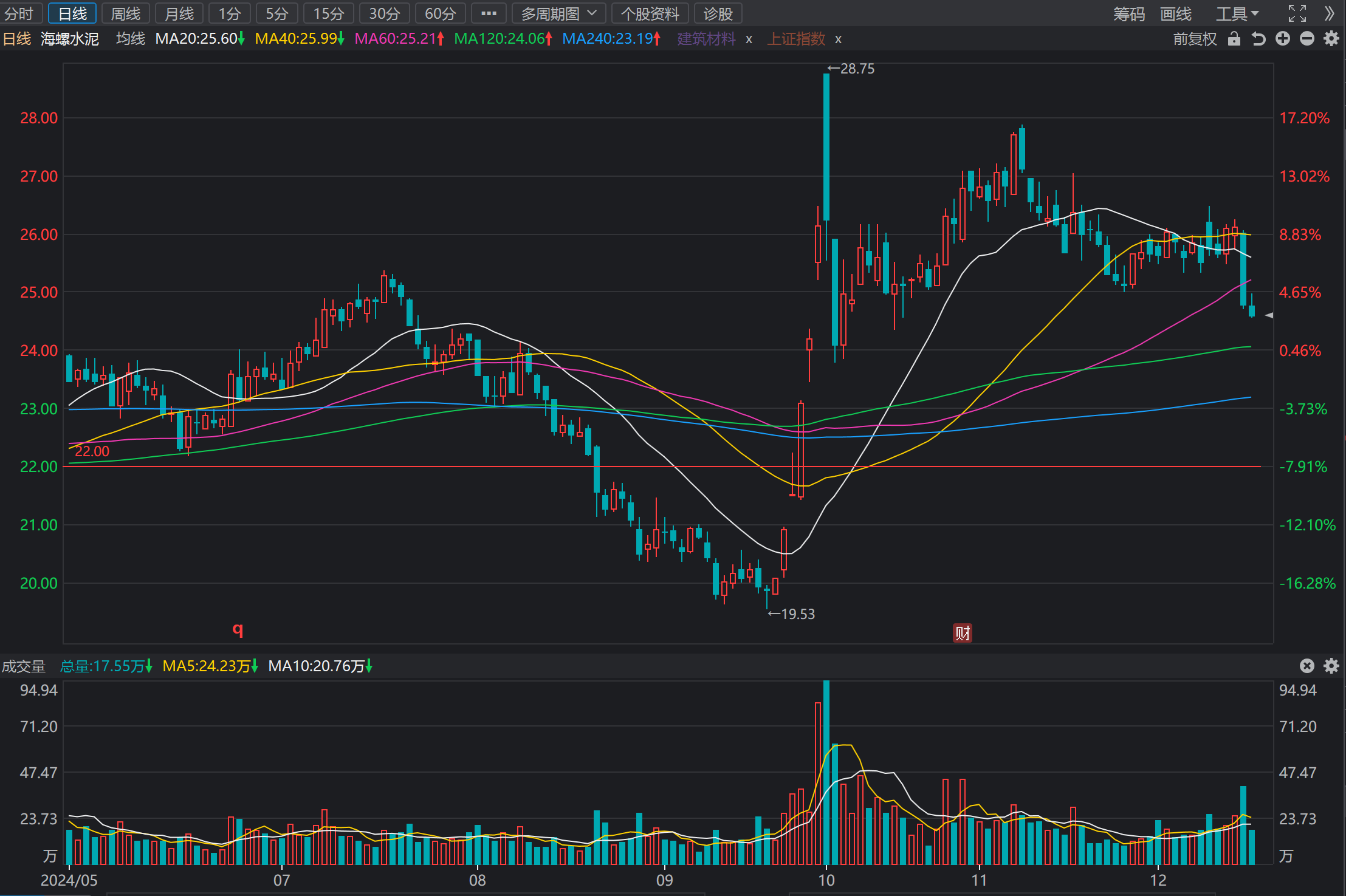Zoom out with the minus circle icon
This screenshot has height=896, width=1346.
click(1307, 39)
